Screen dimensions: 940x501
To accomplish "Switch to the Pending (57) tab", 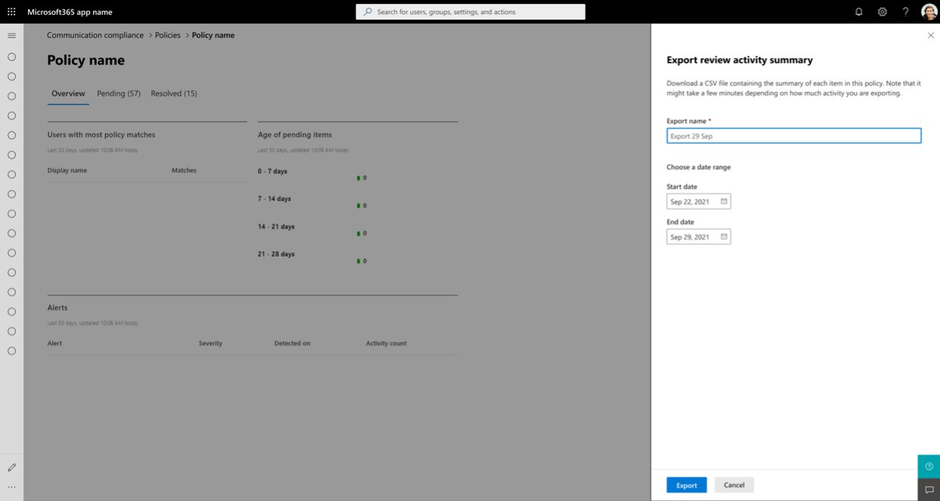I will tap(119, 93).
